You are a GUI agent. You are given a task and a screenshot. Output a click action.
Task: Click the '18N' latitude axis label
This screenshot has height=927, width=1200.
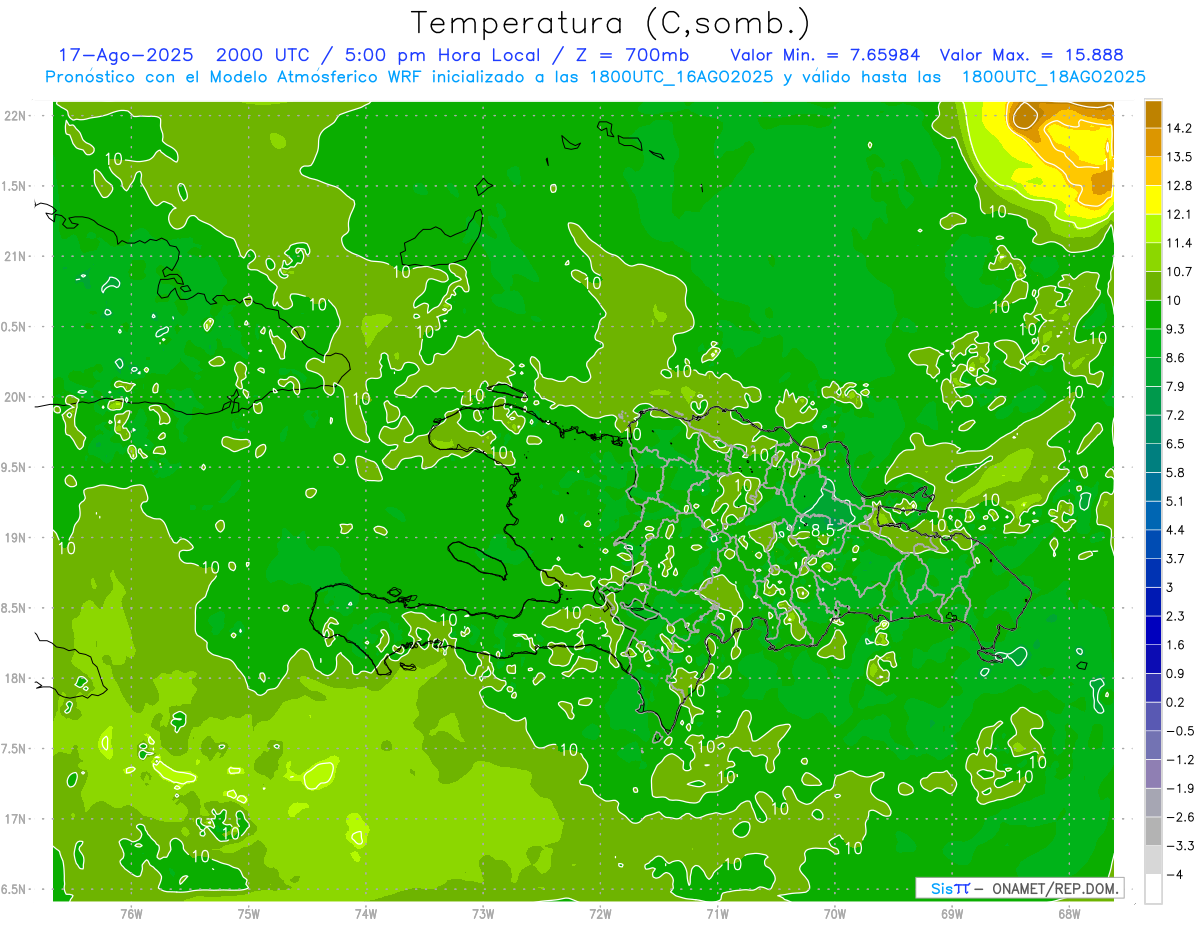coord(15,679)
